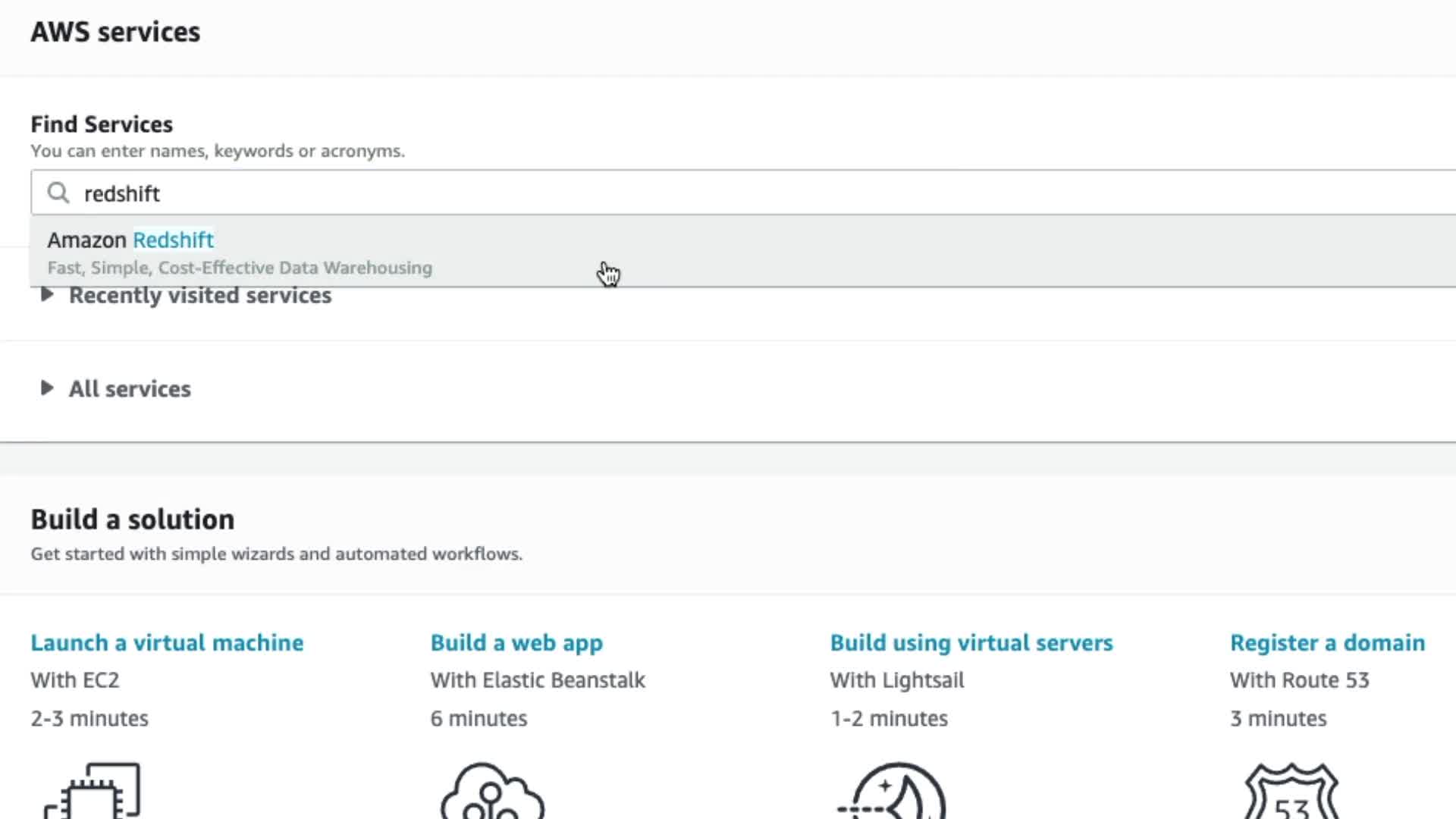This screenshot has width=1456, height=819.
Task: Click the Elastic Beanstalk cloud icon
Action: pos(492,792)
